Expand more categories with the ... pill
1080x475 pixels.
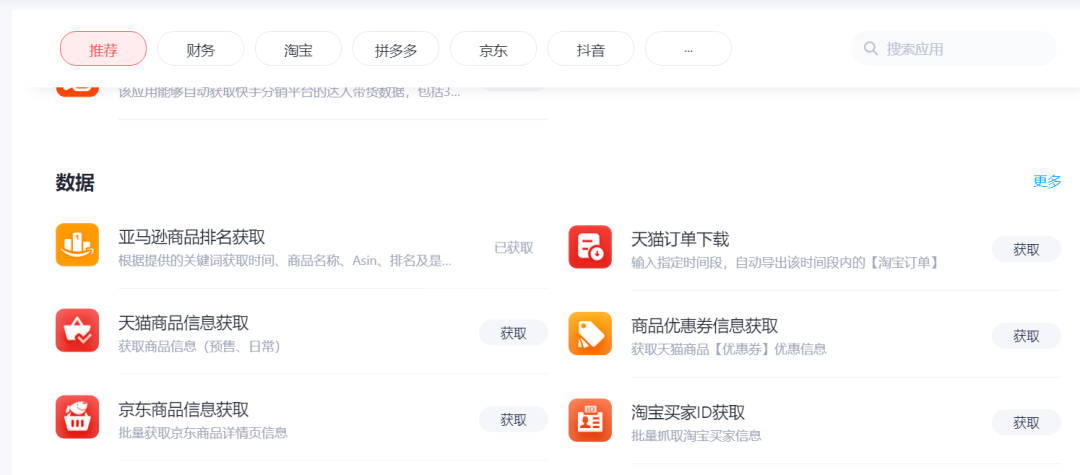688,49
